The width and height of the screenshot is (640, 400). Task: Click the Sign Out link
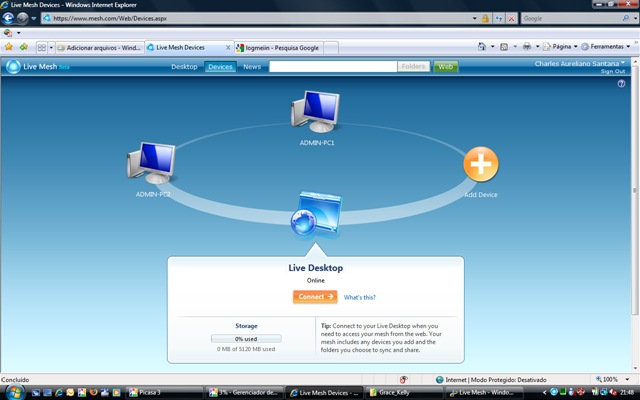[613, 72]
